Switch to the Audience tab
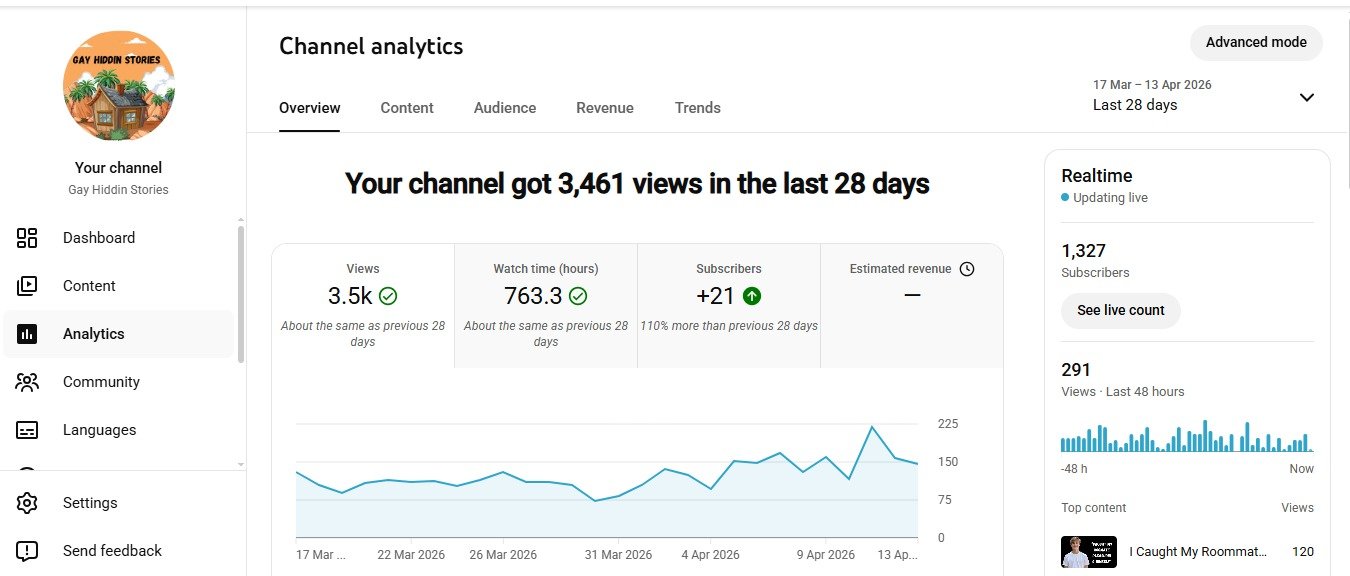 click(505, 108)
